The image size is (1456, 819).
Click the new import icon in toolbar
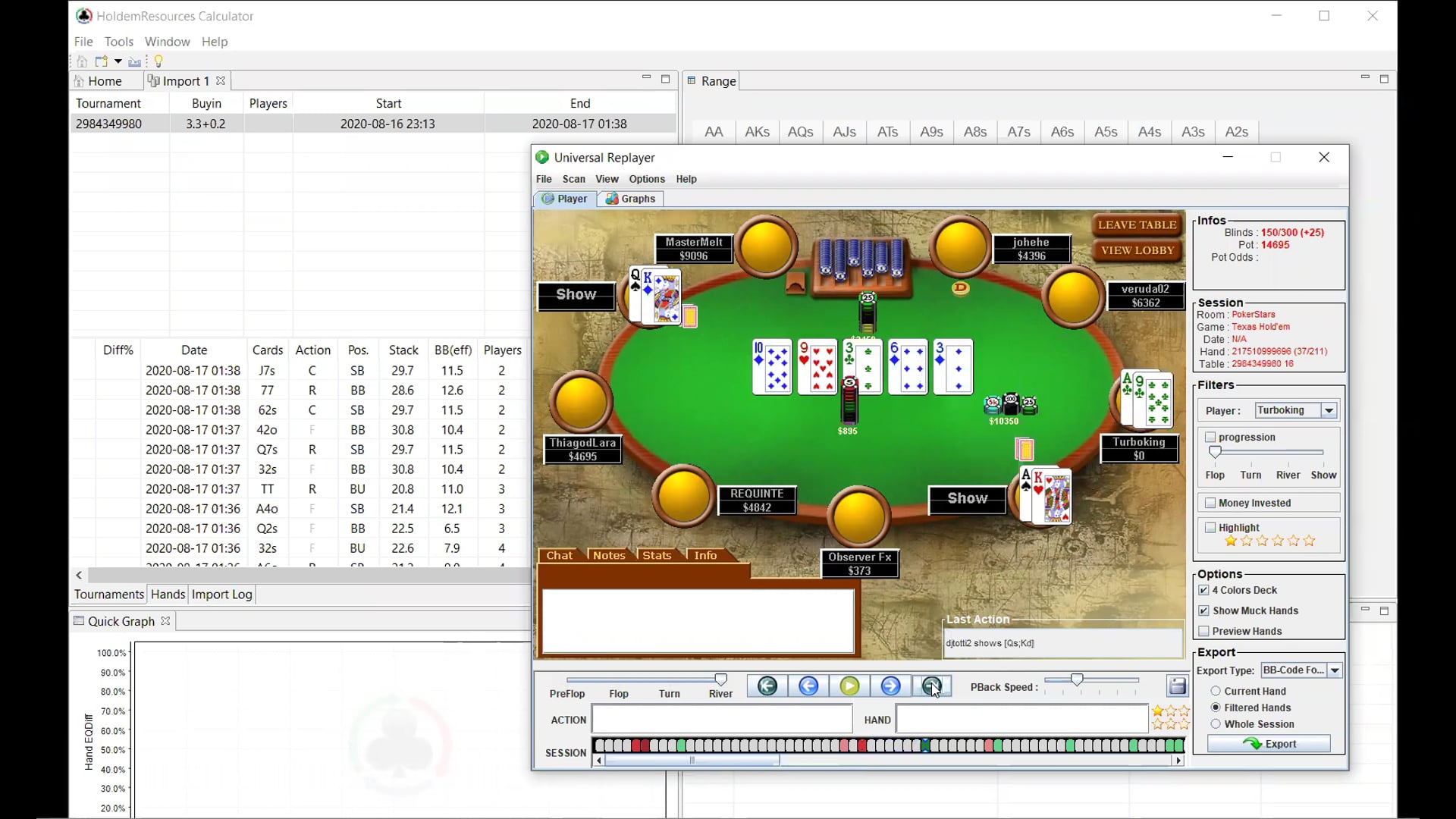tap(101, 61)
